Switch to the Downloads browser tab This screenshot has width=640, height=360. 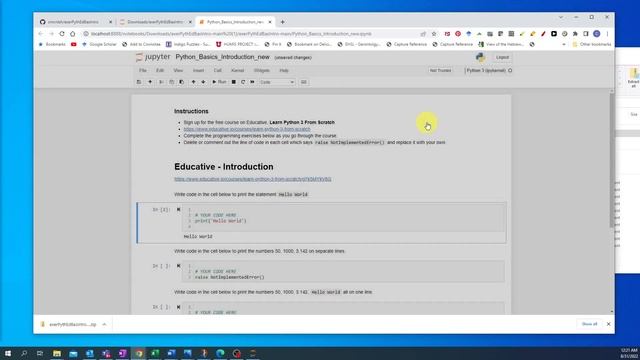(x=155, y=22)
